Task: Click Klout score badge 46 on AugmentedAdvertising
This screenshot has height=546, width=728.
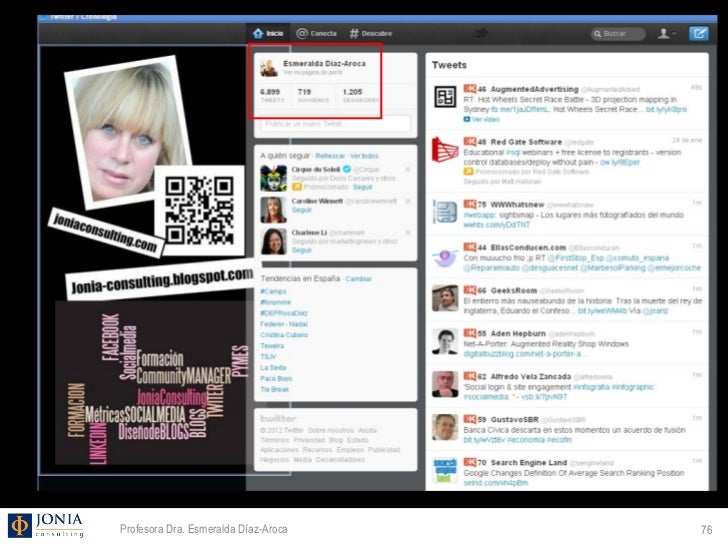Action: coord(474,89)
